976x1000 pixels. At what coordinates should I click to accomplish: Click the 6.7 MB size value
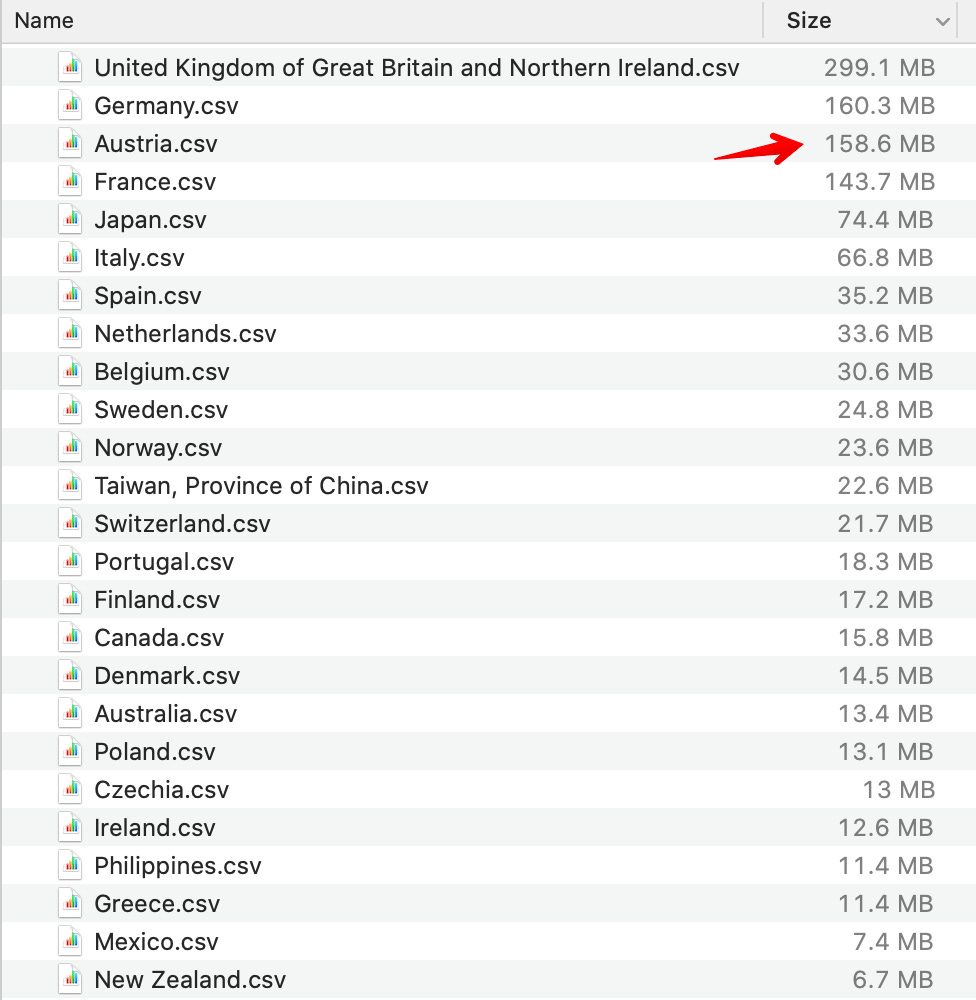893,980
